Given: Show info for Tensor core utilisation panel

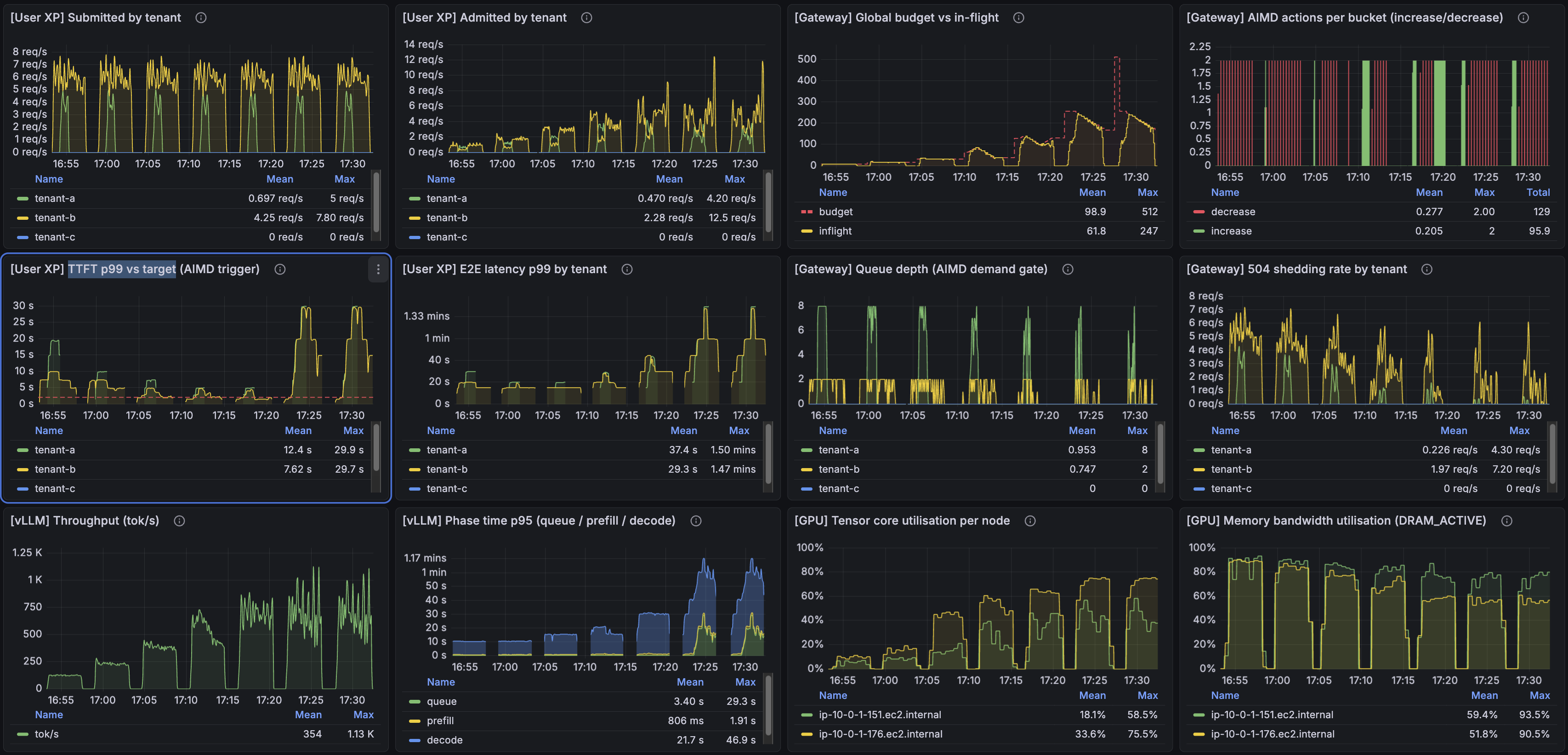Looking at the screenshot, I should tap(1030, 520).
